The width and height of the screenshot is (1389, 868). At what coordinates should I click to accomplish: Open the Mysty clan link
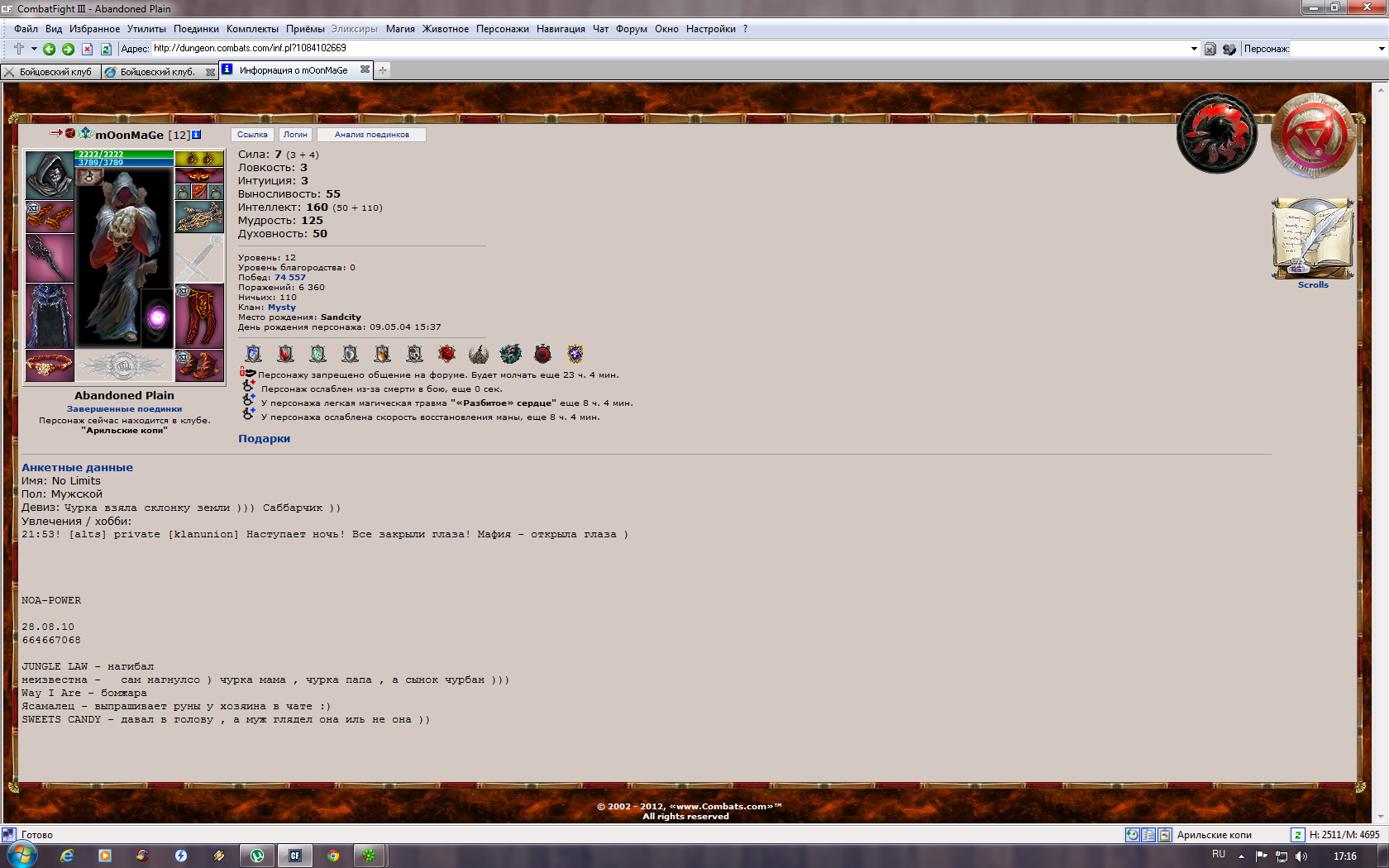282,308
